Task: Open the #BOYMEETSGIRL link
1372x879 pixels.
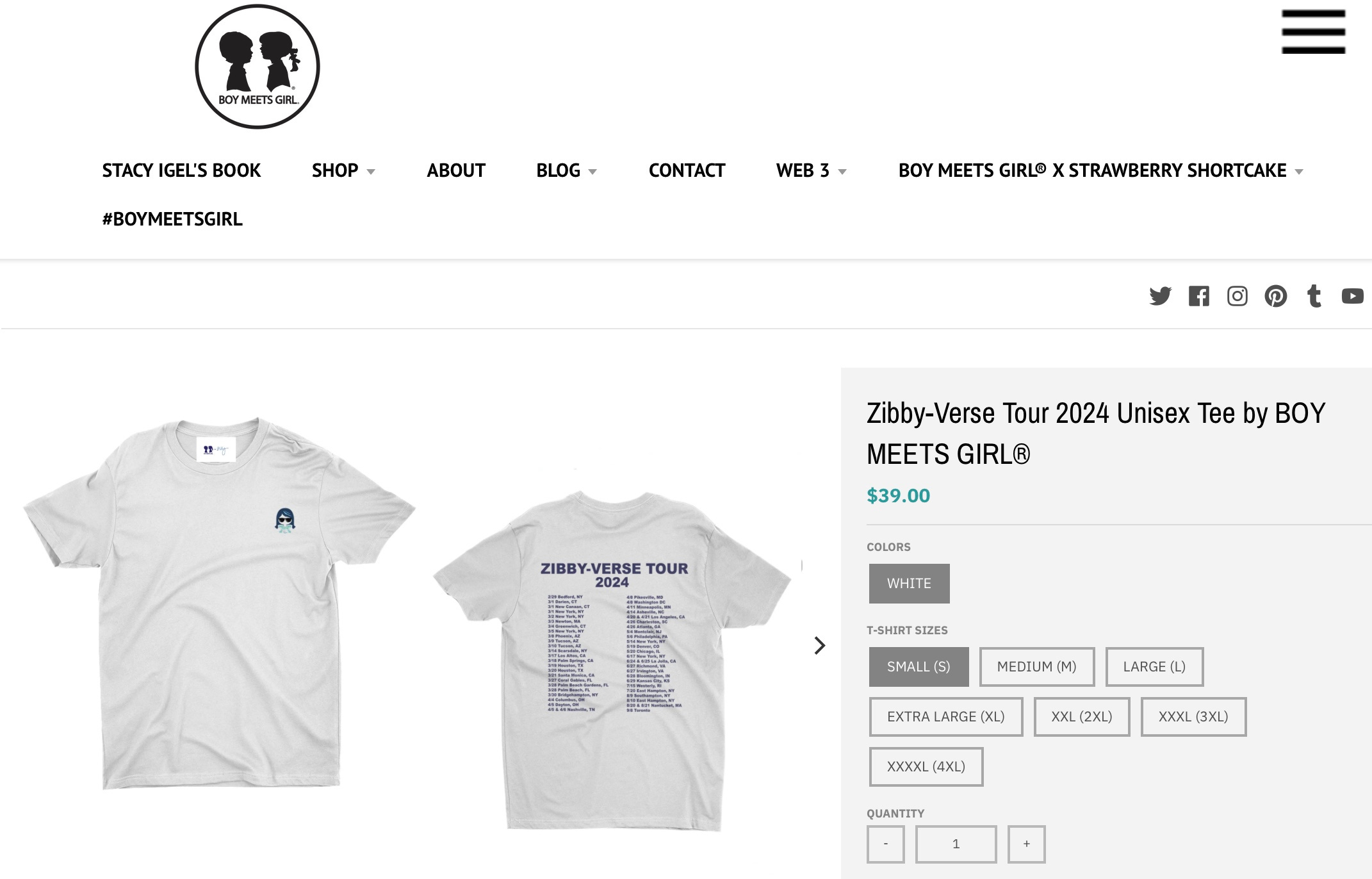Action: 172,219
